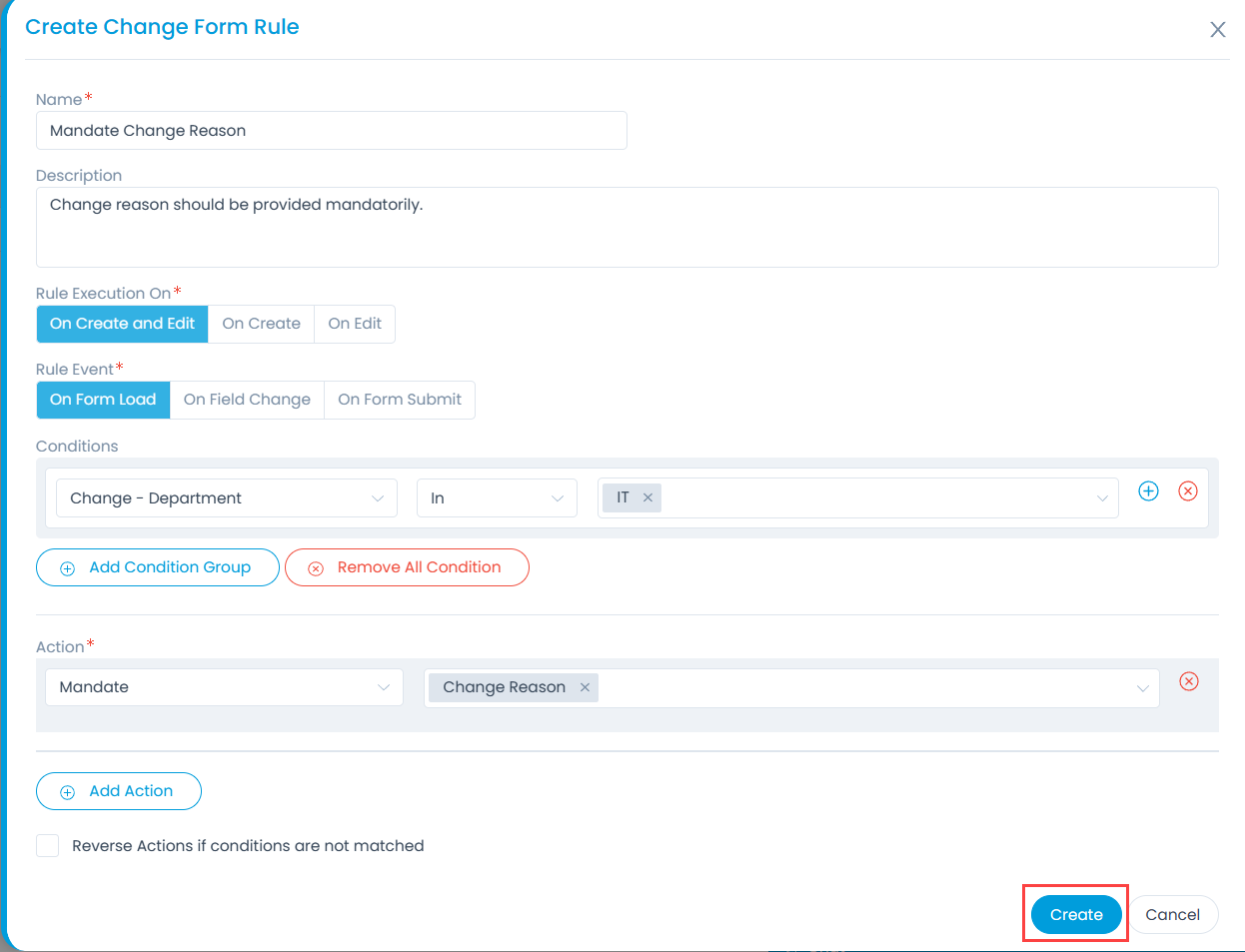
Task: Expand the Mandate action type dropdown
Action: (224, 686)
